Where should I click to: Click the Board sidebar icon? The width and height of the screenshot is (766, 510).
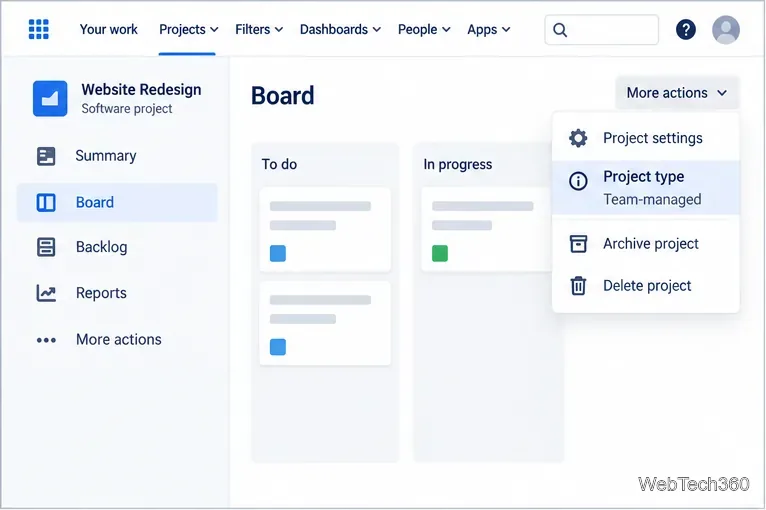point(46,202)
